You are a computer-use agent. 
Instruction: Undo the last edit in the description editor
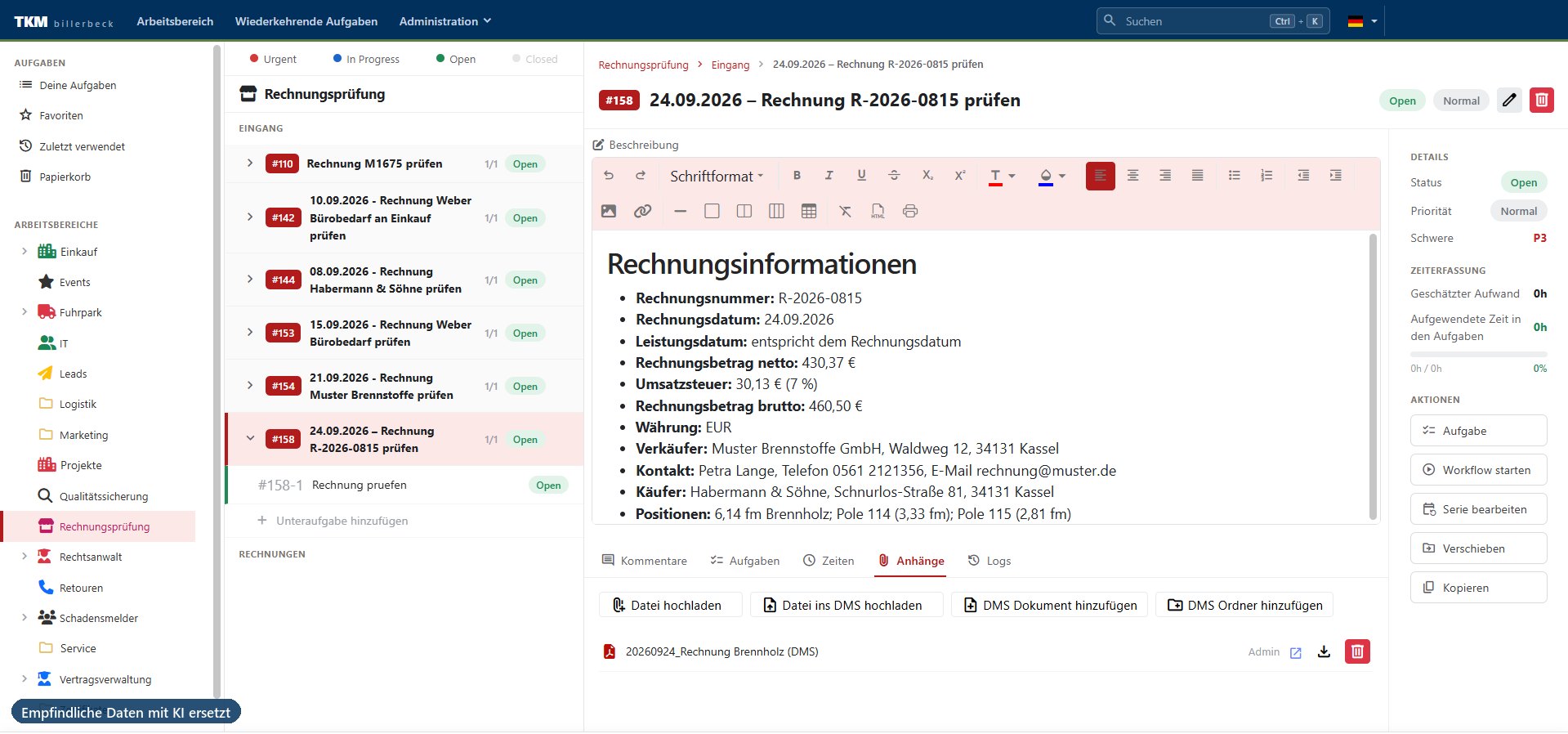(609, 176)
